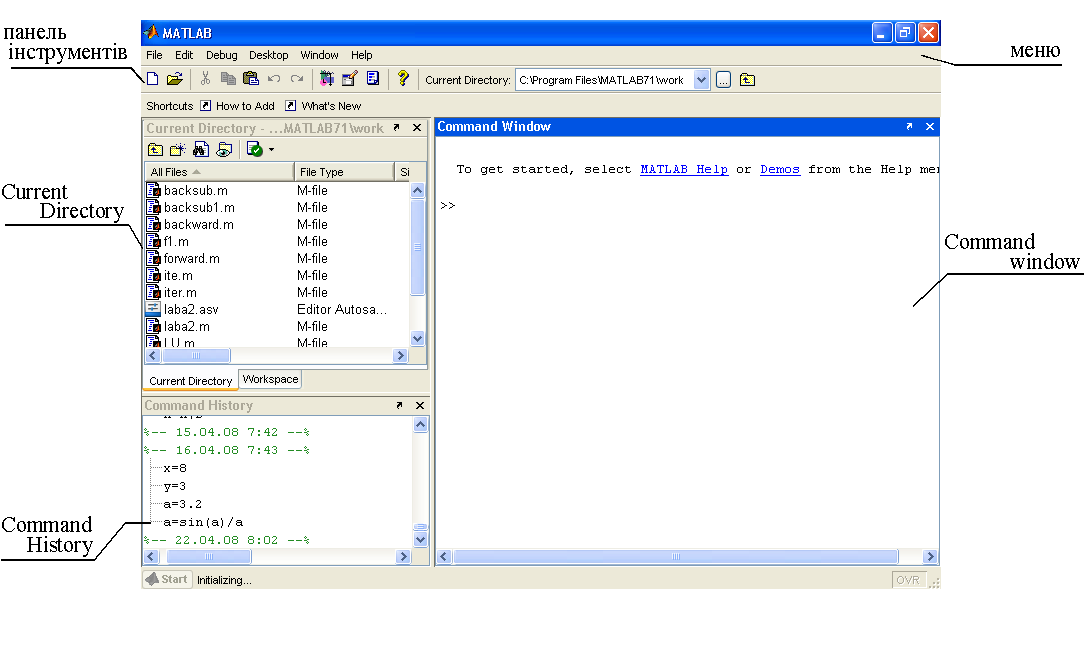Undock the Current Directory panel
The width and height of the screenshot is (1088, 664).
point(397,128)
